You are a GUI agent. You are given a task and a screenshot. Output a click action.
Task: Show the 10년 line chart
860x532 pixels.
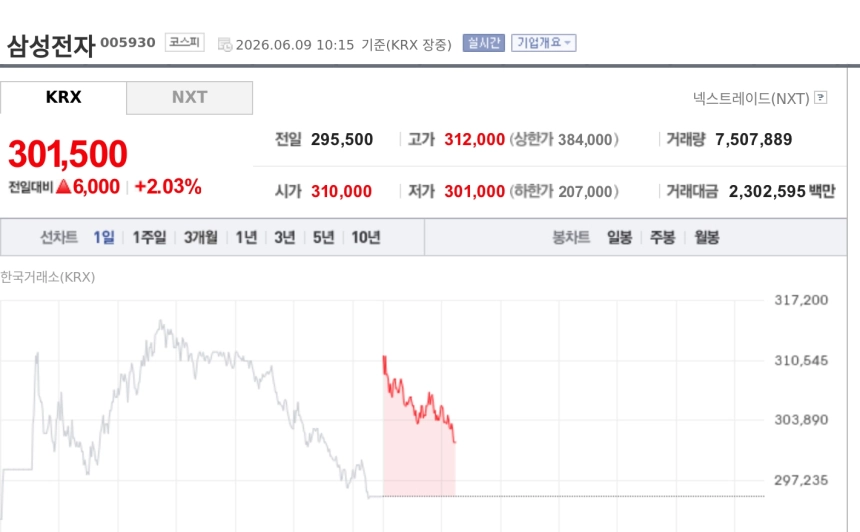tap(366, 237)
